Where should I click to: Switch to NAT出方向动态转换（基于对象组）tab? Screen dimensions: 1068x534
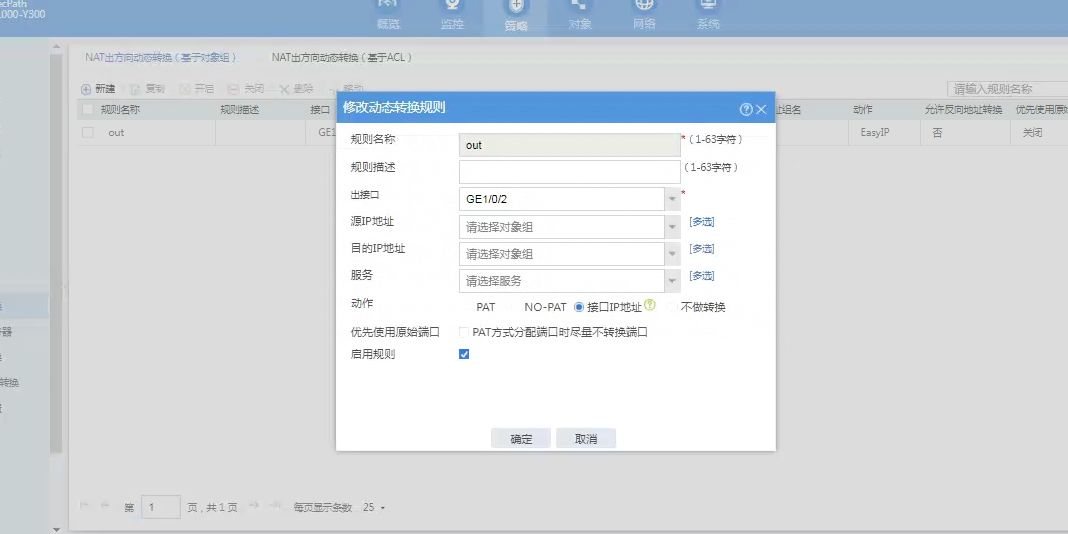point(161,57)
